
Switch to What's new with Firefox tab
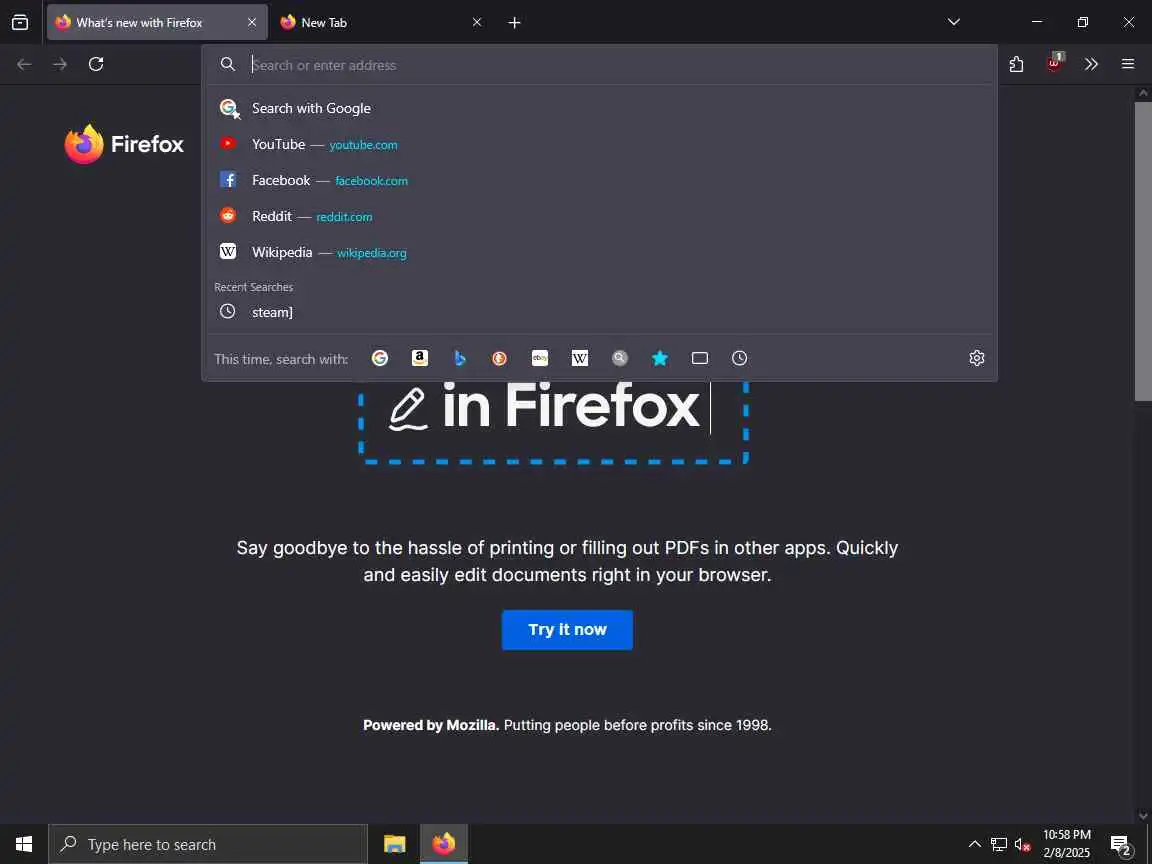156,22
